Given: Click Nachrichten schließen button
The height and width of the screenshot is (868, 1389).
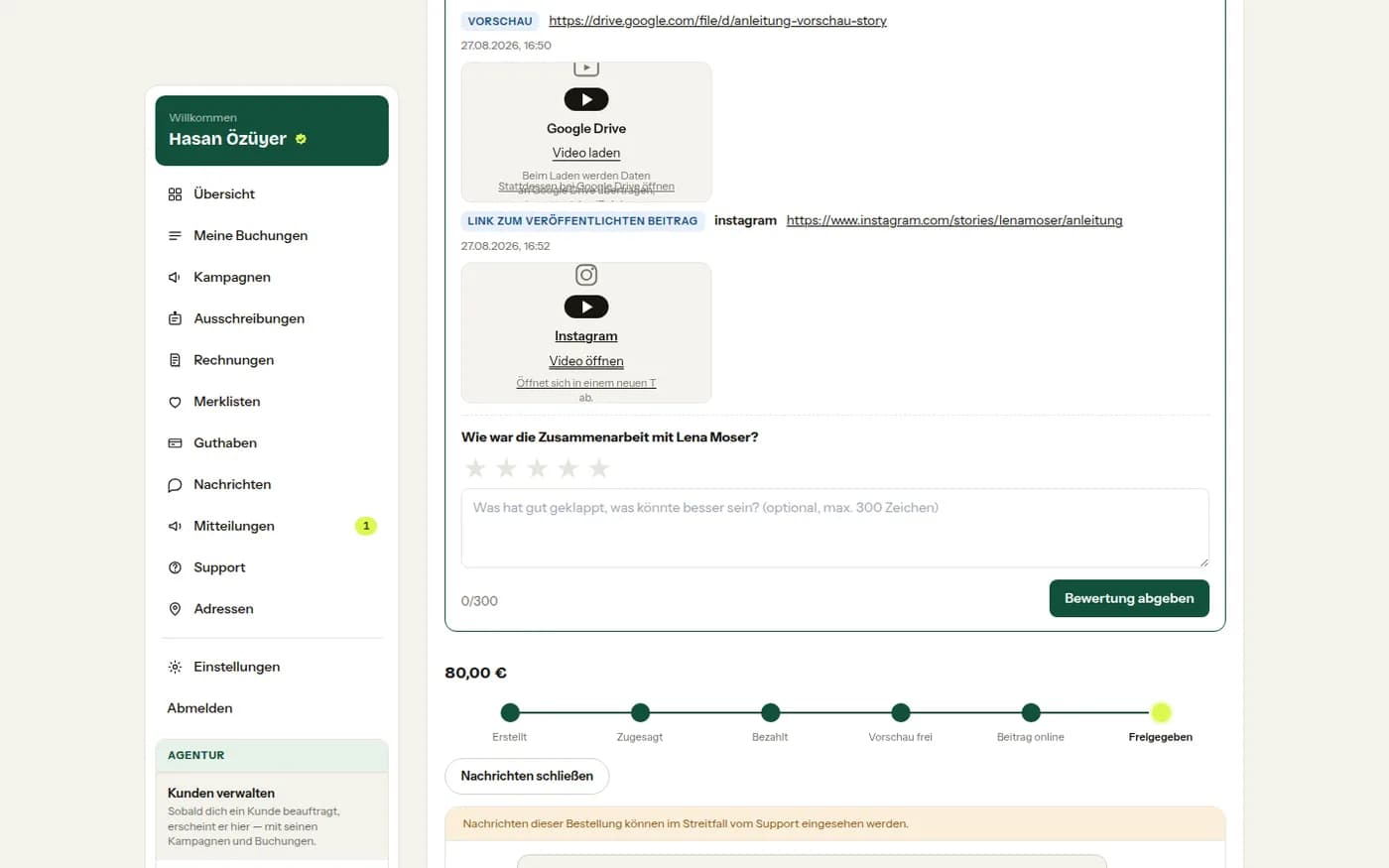Looking at the screenshot, I should (x=527, y=776).
